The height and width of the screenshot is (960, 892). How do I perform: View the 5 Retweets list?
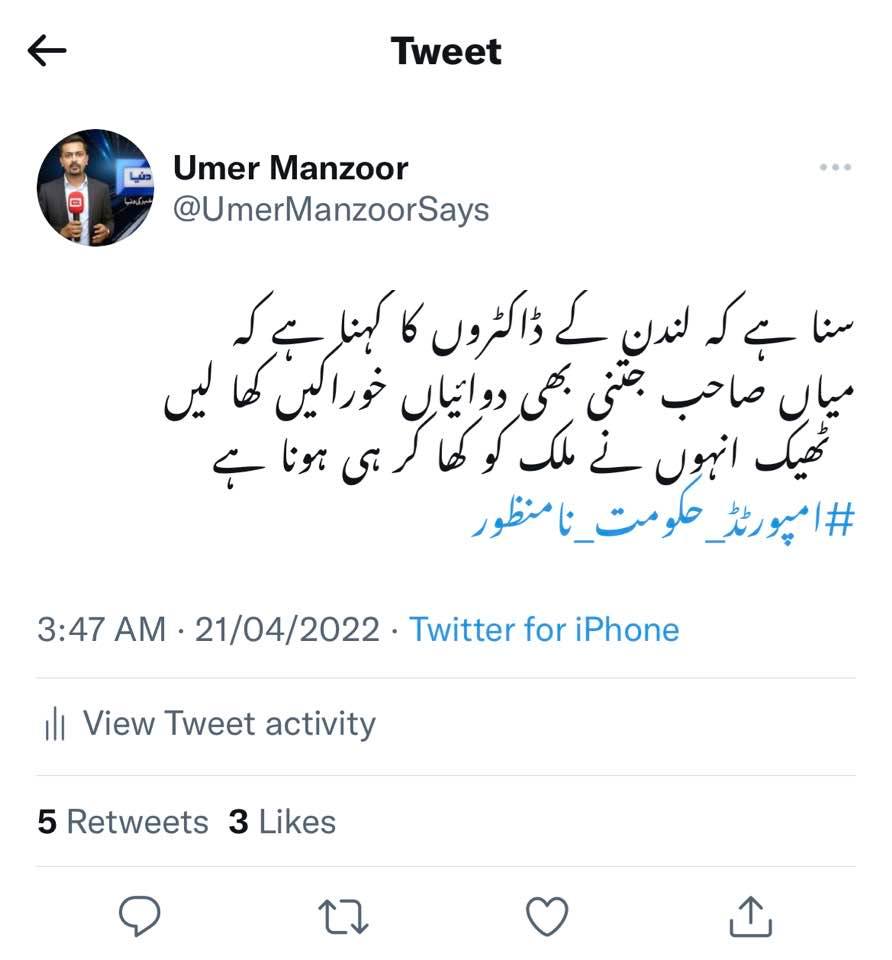tap(123, 822)
